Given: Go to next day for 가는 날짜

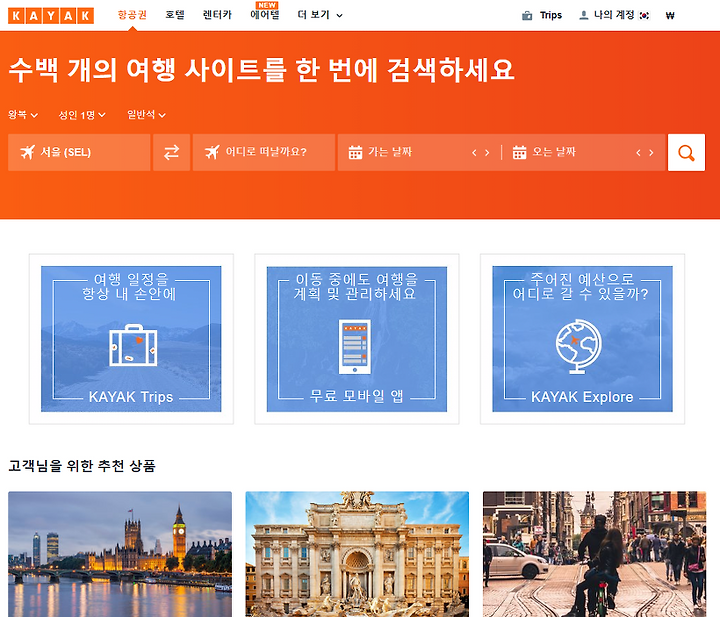Looking at the screenshot, I should click(x=487, y=153).
